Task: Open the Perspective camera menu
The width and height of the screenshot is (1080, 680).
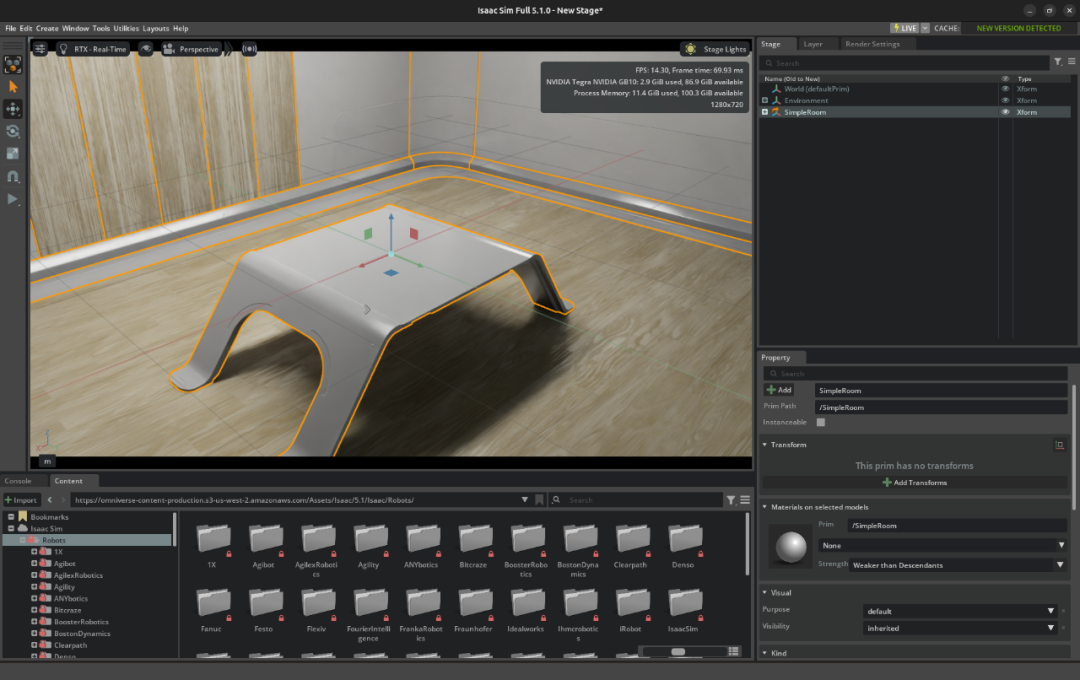Action: click(191, 49)
